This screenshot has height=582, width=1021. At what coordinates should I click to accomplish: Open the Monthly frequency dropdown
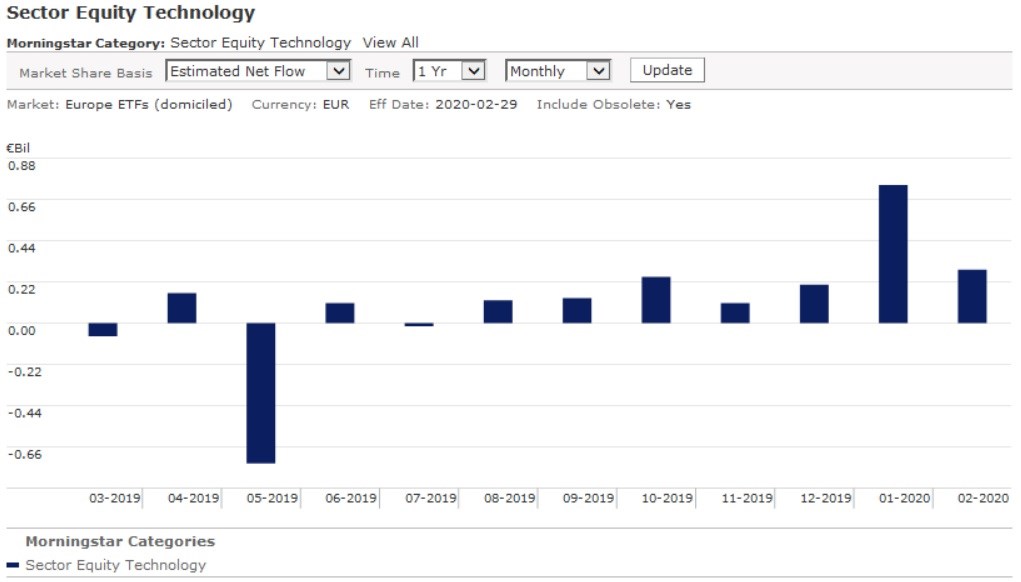(x=557, y=71)
